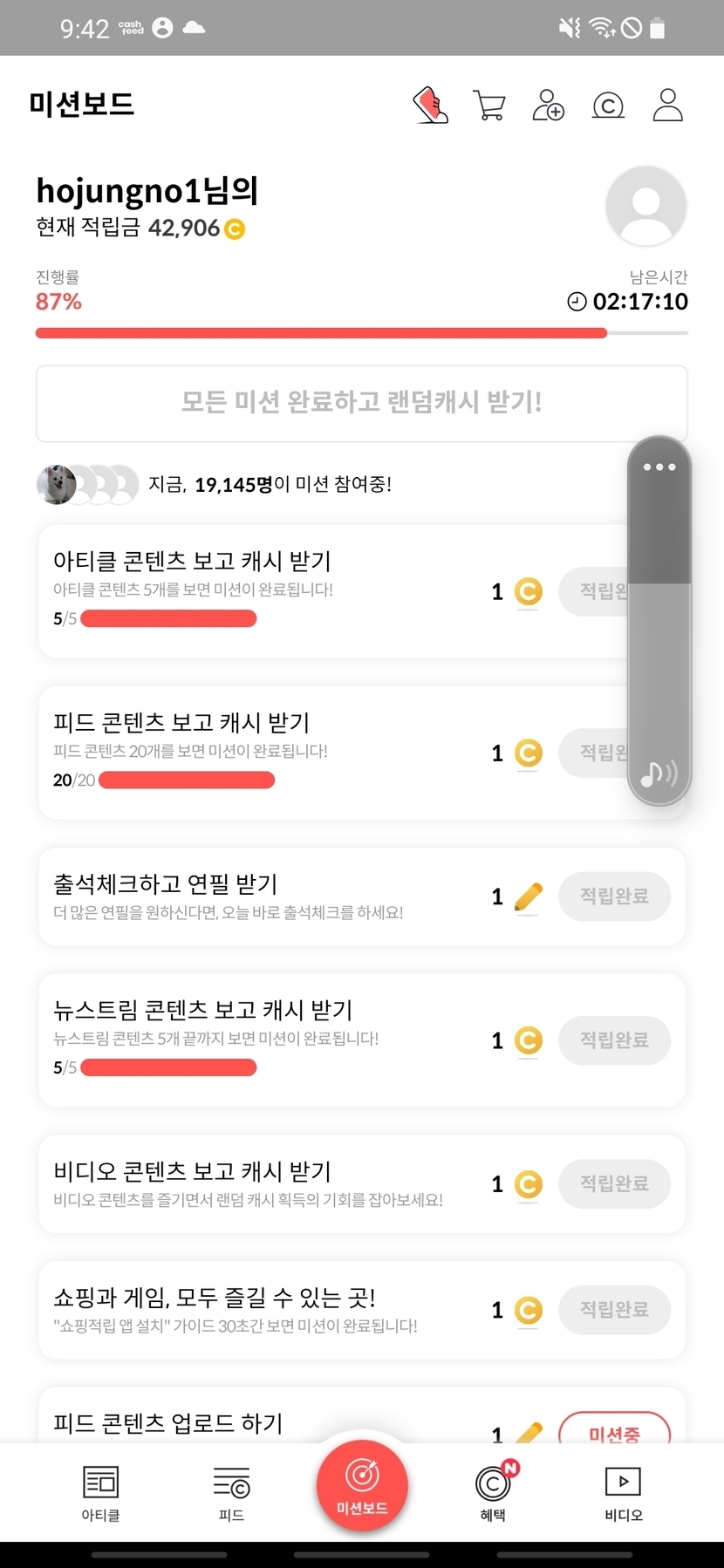This screenshot has height=1568, width=724.
Task: Tap the mission participants avatar group
Action: [x=87, y=485]
